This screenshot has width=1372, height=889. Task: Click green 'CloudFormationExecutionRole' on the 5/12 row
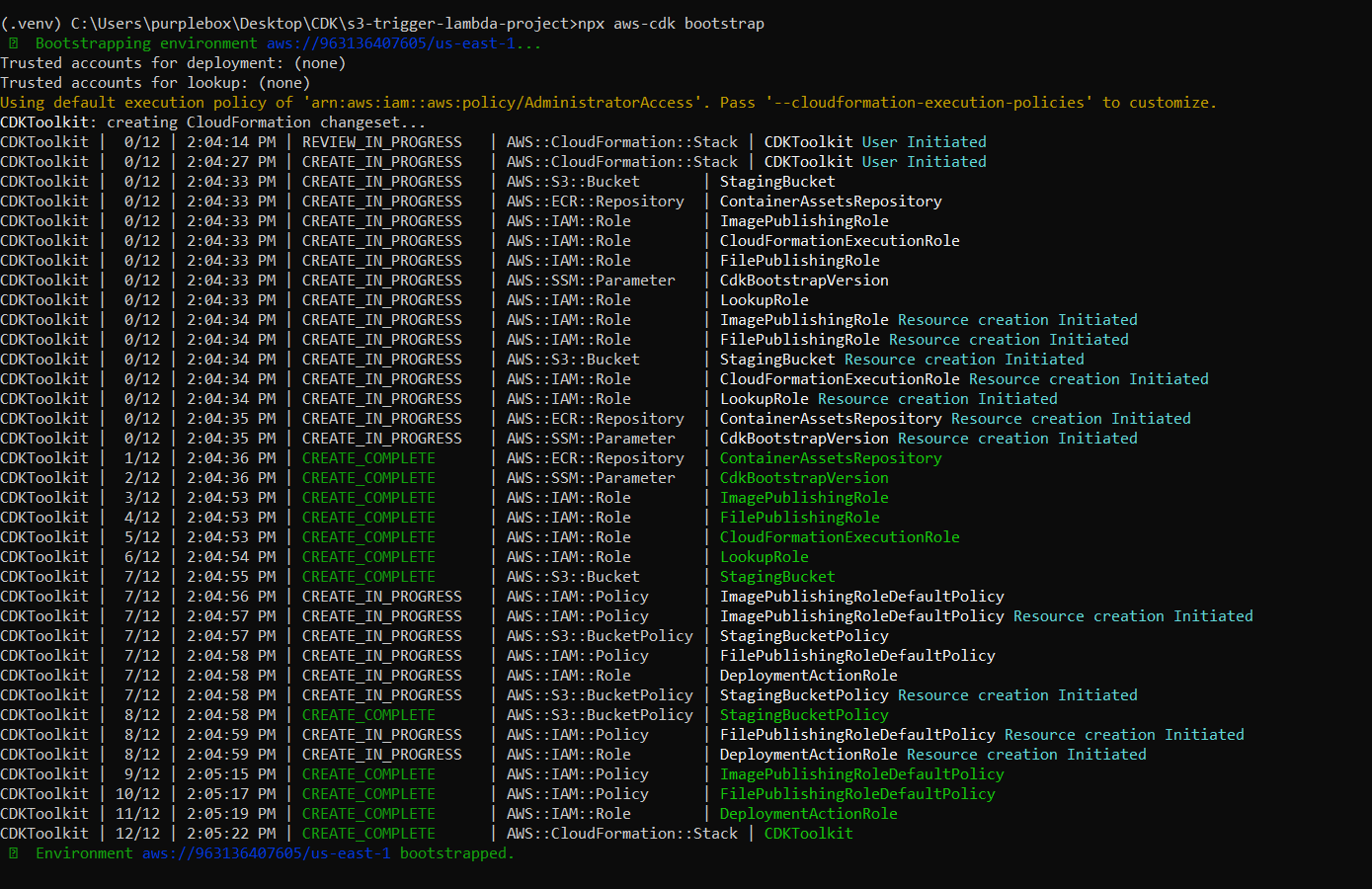pyautogui.click(x=840, y=537)
